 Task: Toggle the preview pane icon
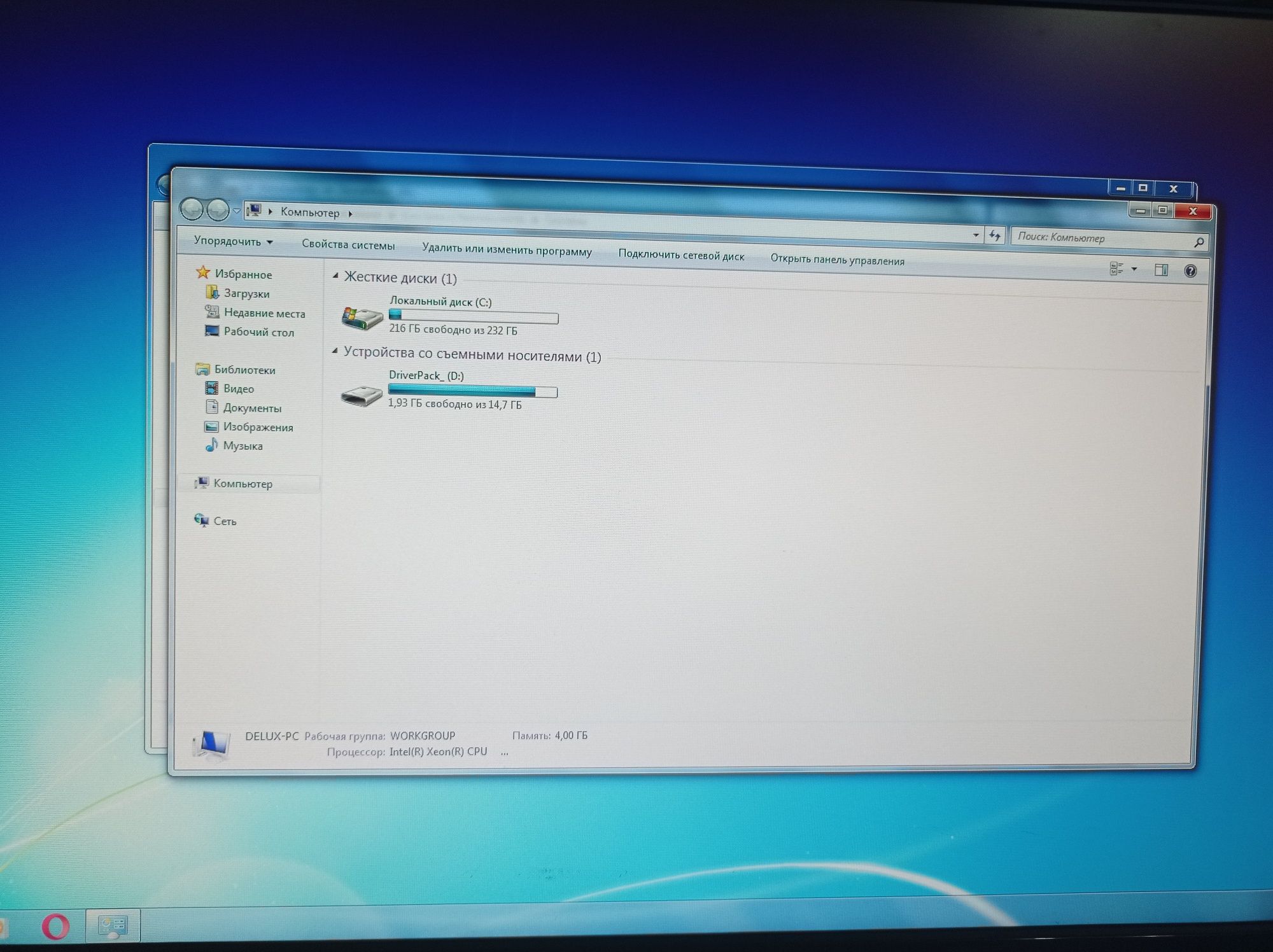coord(1161,270)
